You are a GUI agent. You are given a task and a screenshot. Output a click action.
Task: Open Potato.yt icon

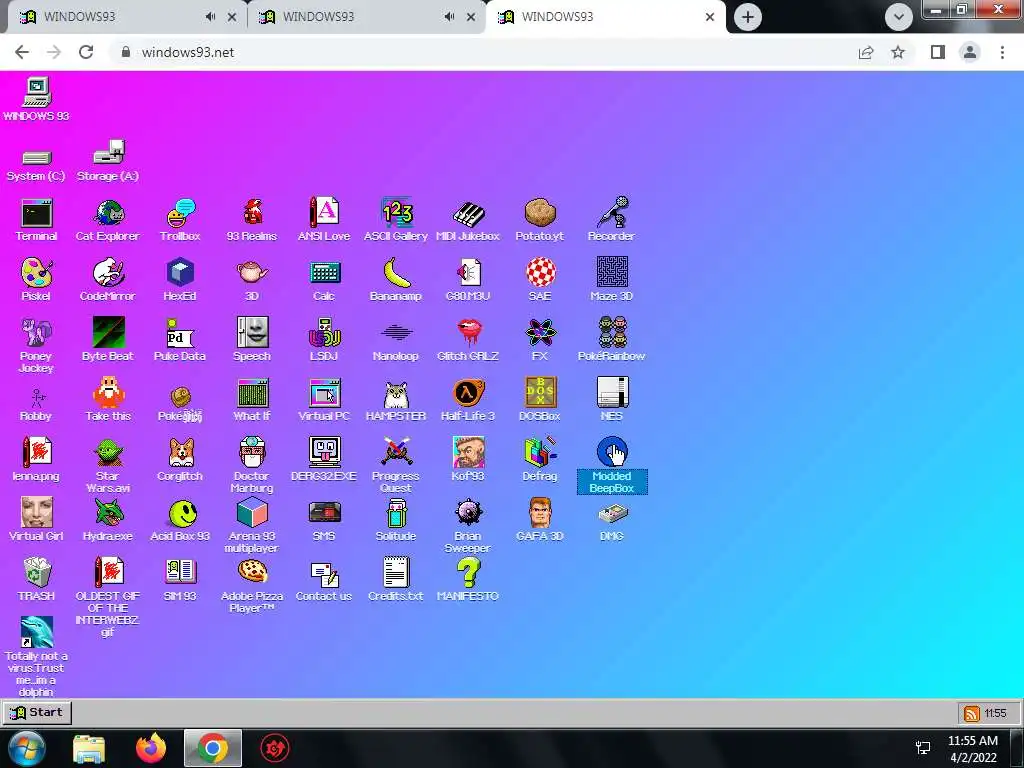coord(540,213)
